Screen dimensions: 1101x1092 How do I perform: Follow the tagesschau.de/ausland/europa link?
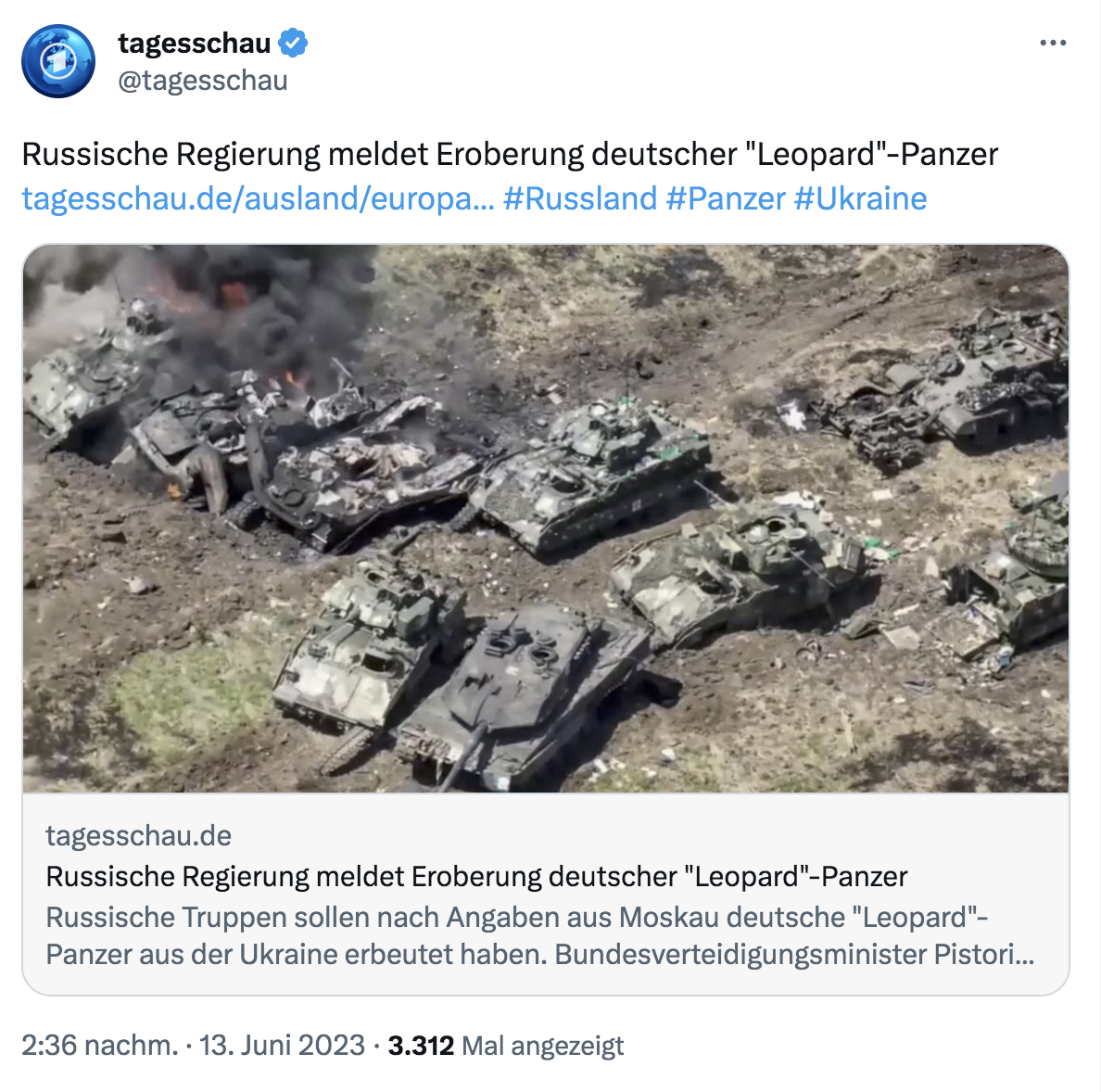tap(258, 198)
